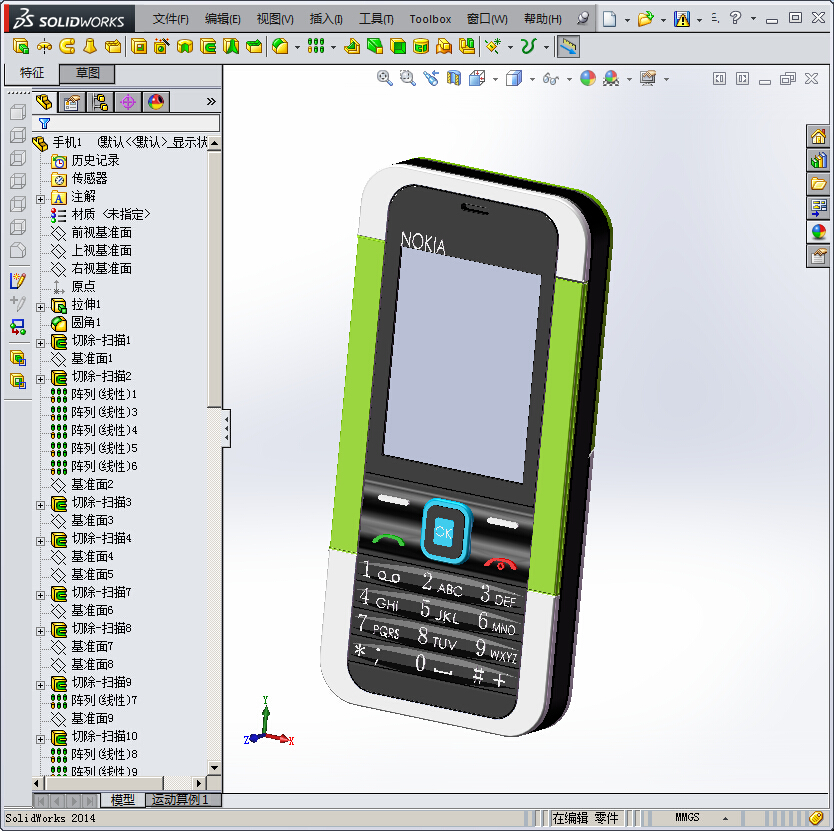Open Hide/Show Items glasses icon
834x831 pixels.
(551, 79)
